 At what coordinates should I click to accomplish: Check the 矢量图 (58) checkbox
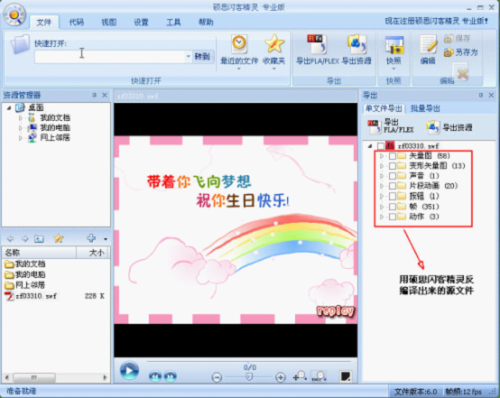[x=392, y=156]
